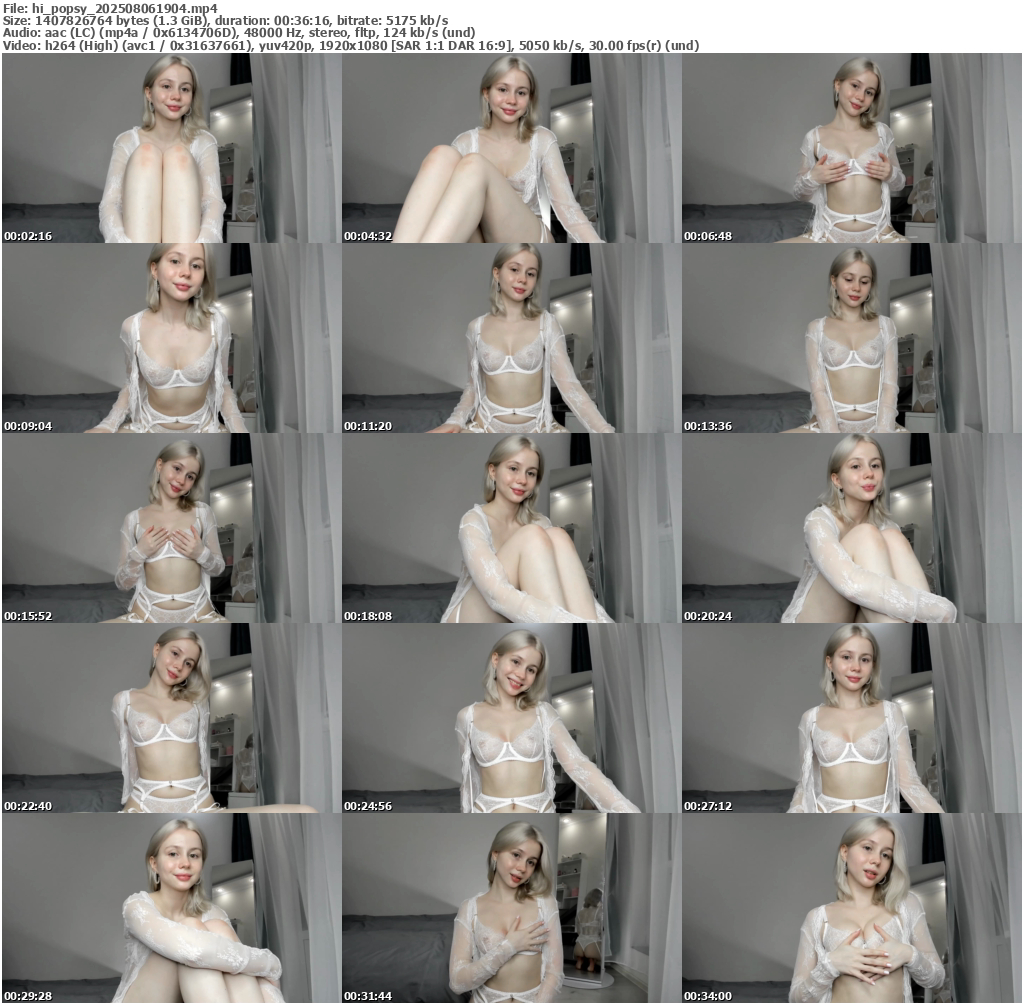Open the frame at 00:13:36
The image size is (1024, 1003).
coord(852,338)
